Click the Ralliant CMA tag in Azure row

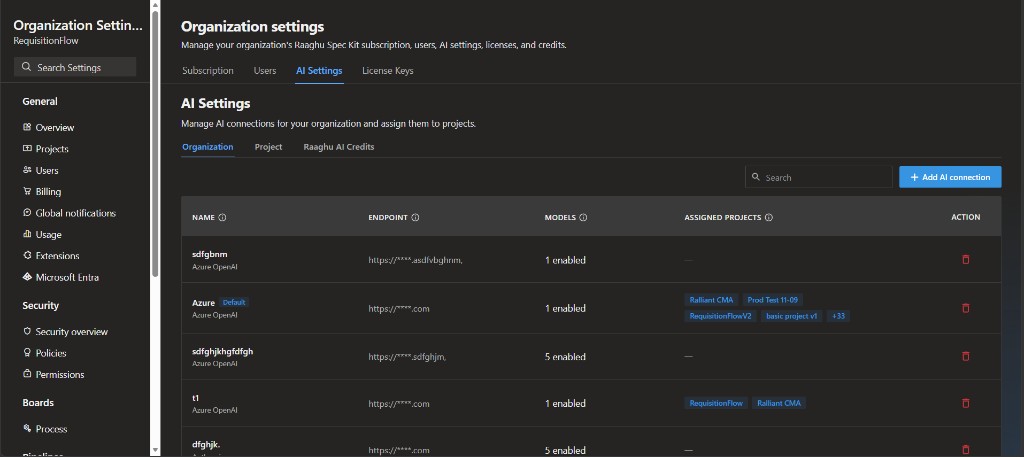(712, 300)
